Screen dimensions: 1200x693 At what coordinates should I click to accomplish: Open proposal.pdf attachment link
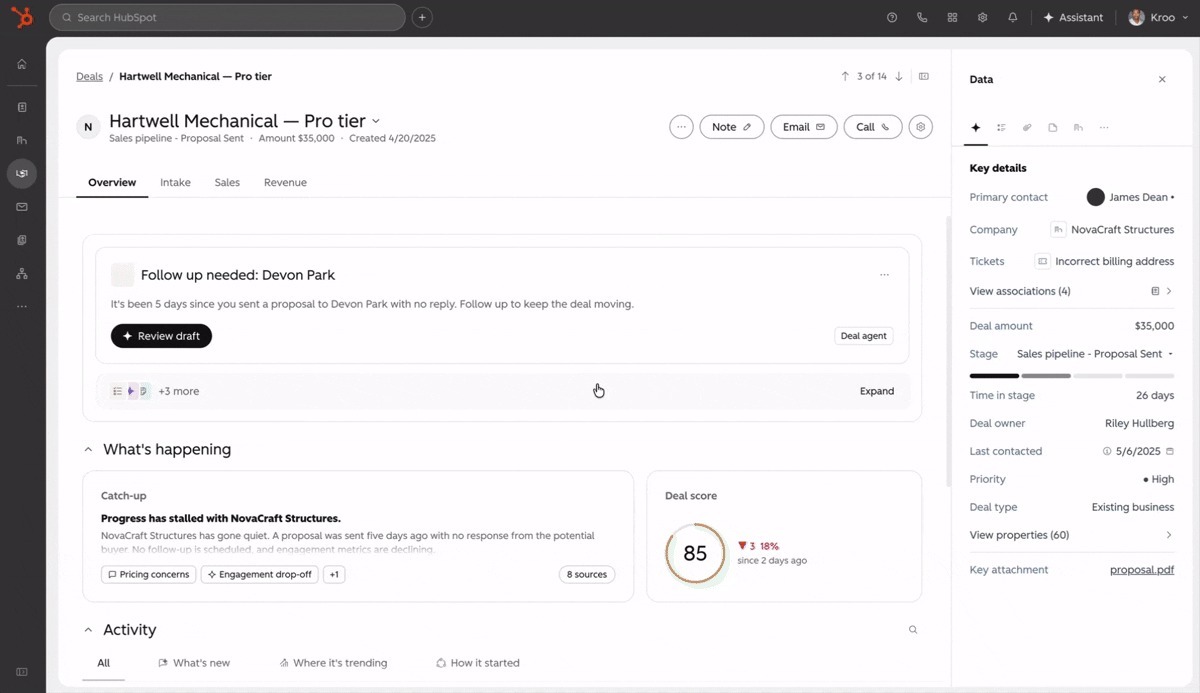tap(1142, 570)
